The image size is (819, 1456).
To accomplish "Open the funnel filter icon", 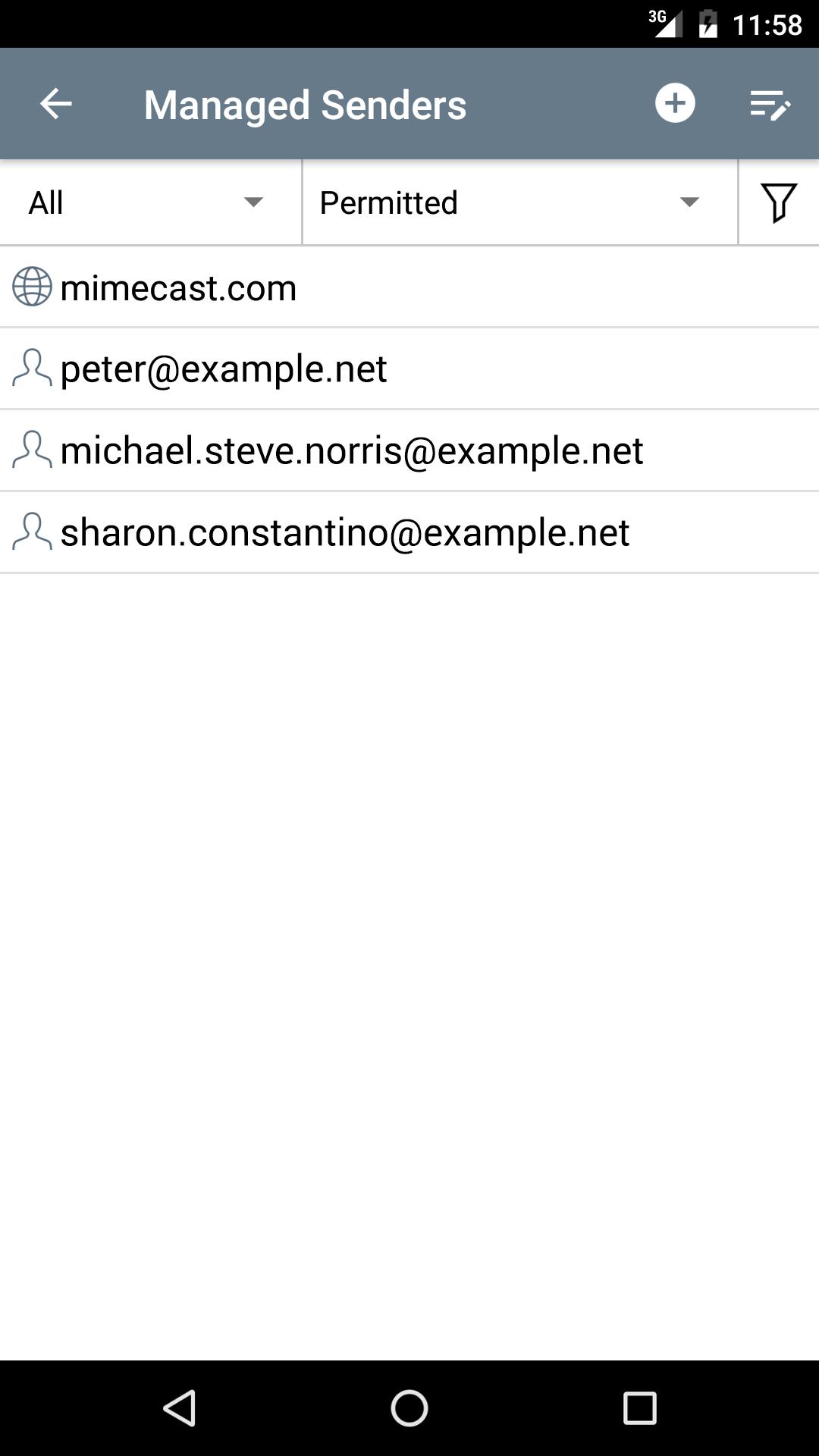I will pos(779,202).
